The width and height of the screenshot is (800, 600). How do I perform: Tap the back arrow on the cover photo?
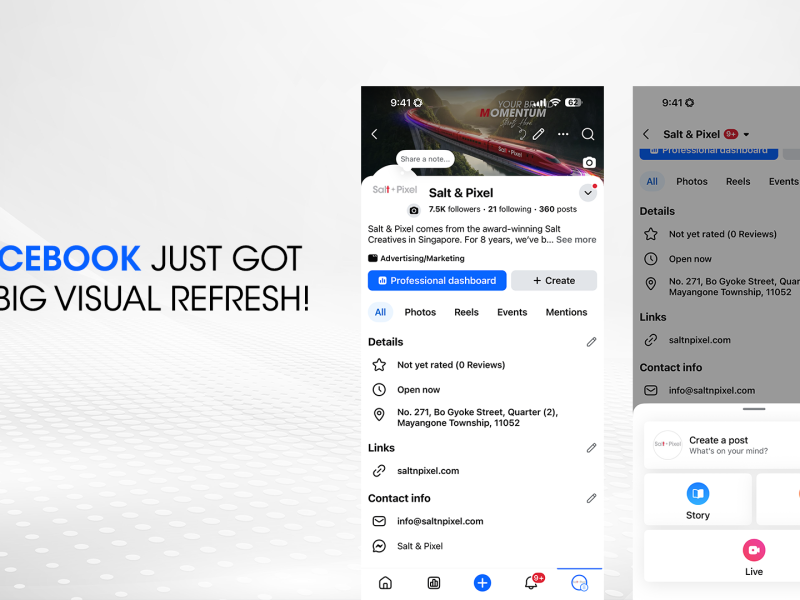pos(375,134)
